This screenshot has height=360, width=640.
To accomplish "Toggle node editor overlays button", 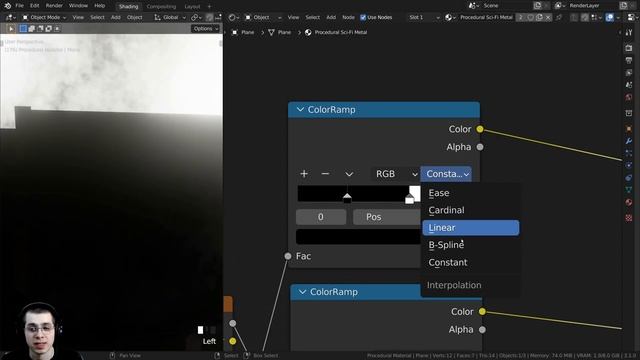I will click(x=610, y=17).
